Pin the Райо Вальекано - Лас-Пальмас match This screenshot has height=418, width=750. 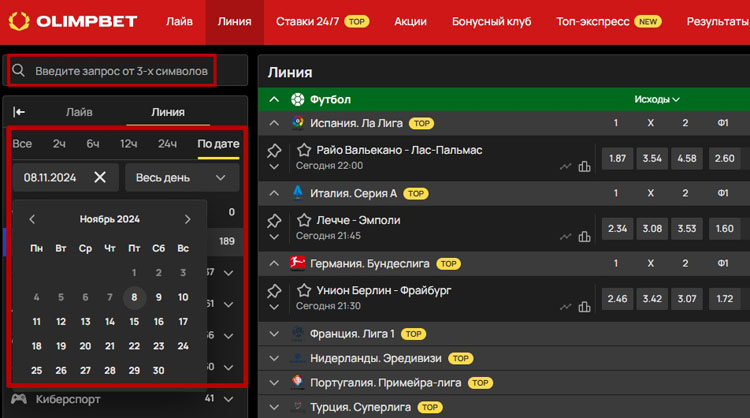274,151
